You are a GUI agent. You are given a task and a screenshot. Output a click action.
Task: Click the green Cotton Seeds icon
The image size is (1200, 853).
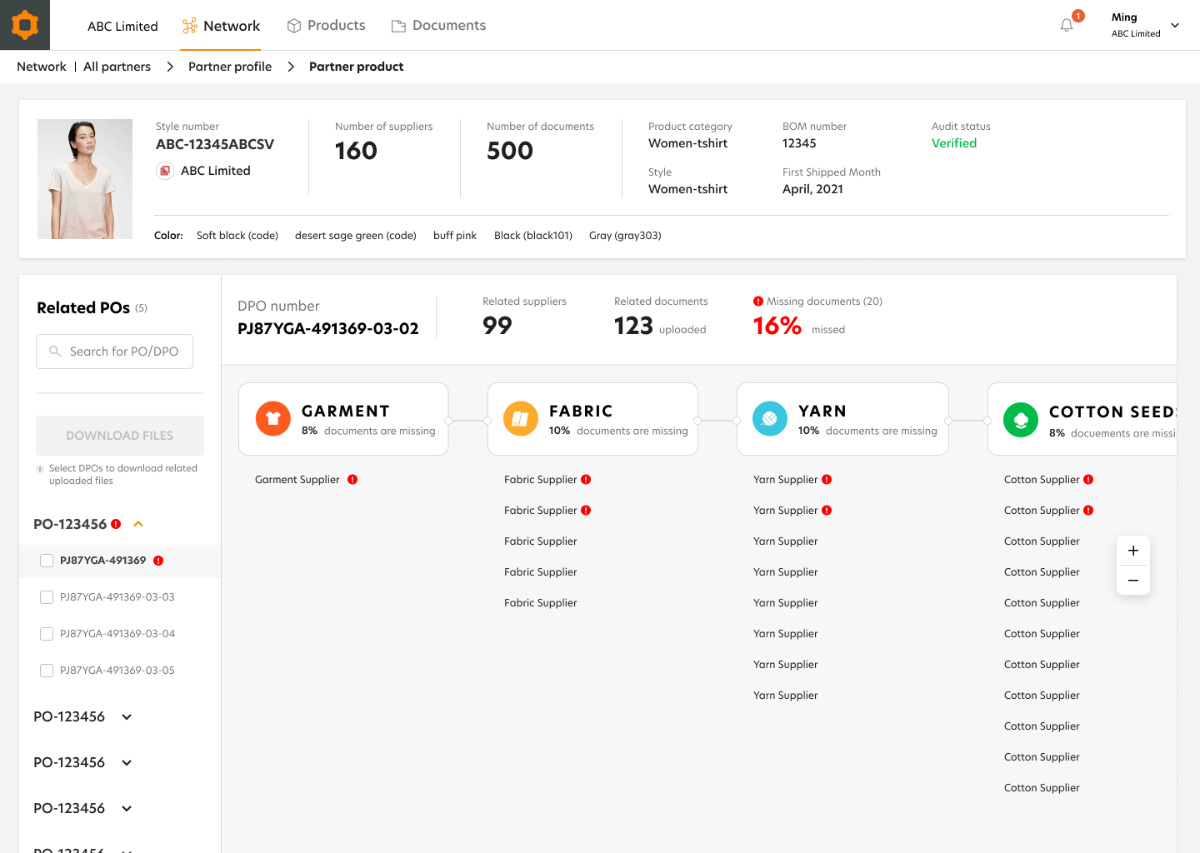(x=1021, y=420)
